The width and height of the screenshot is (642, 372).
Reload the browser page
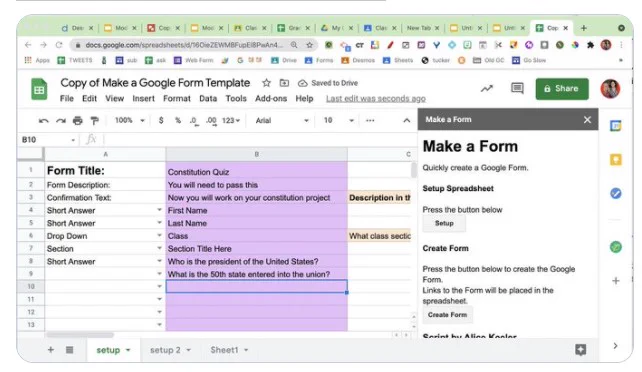tap(59, 45)
